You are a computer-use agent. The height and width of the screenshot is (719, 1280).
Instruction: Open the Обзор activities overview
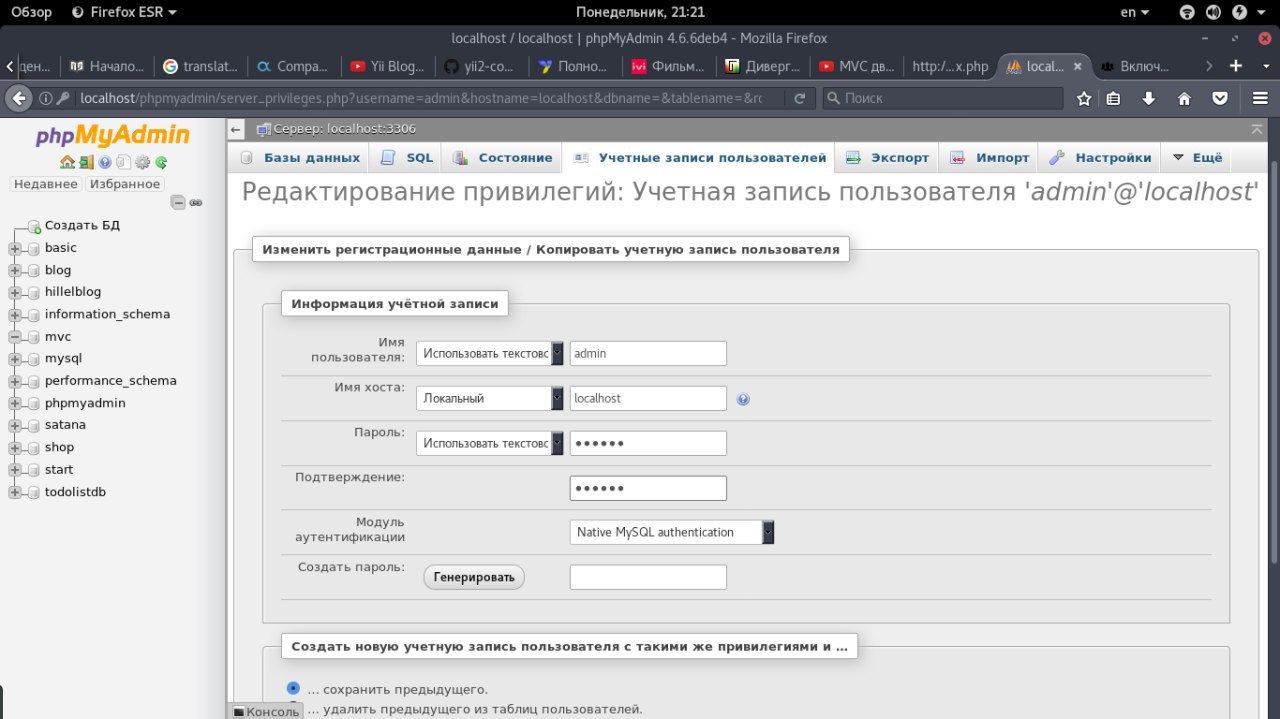31,12
